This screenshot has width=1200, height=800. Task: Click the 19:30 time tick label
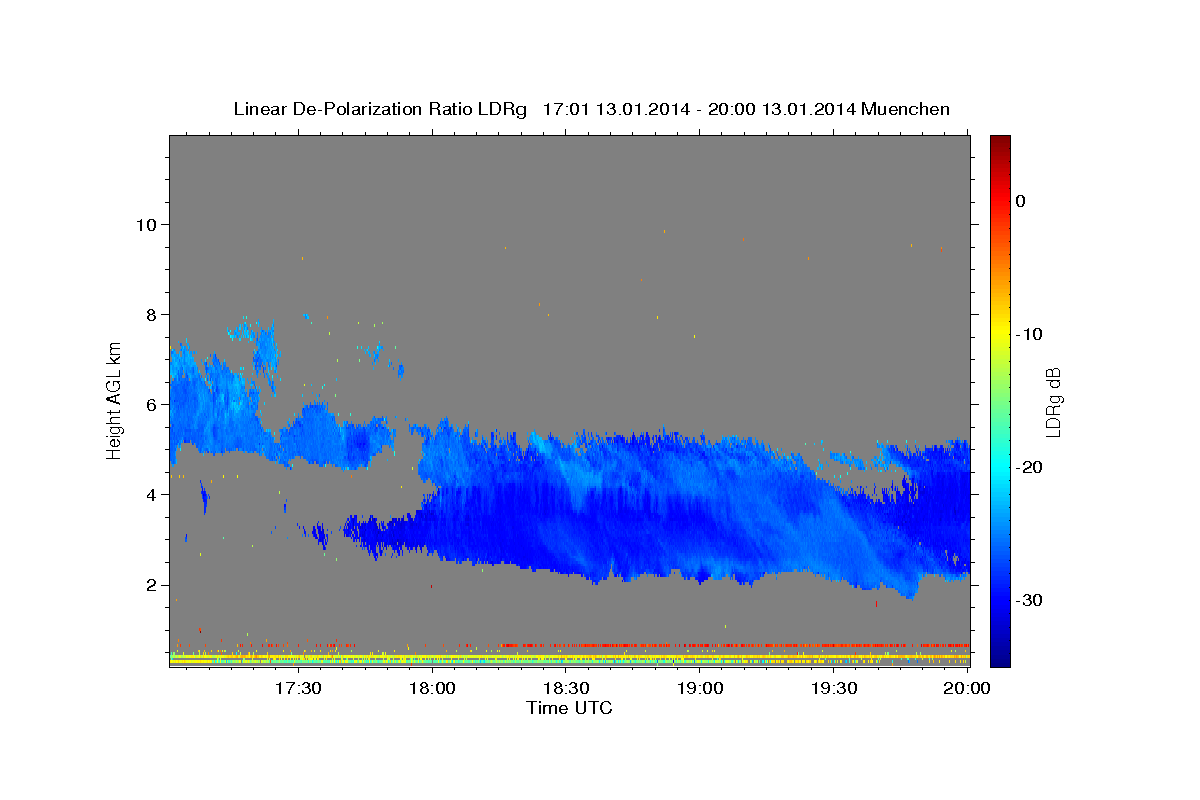(x=834, y=688)
